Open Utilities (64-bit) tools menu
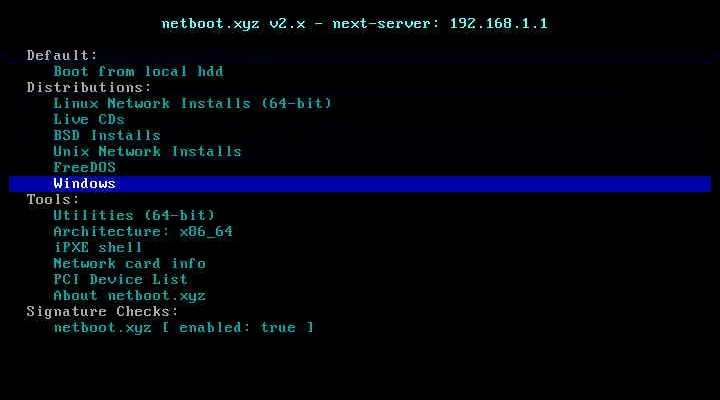720x400 pixels. tap(134, 216)
